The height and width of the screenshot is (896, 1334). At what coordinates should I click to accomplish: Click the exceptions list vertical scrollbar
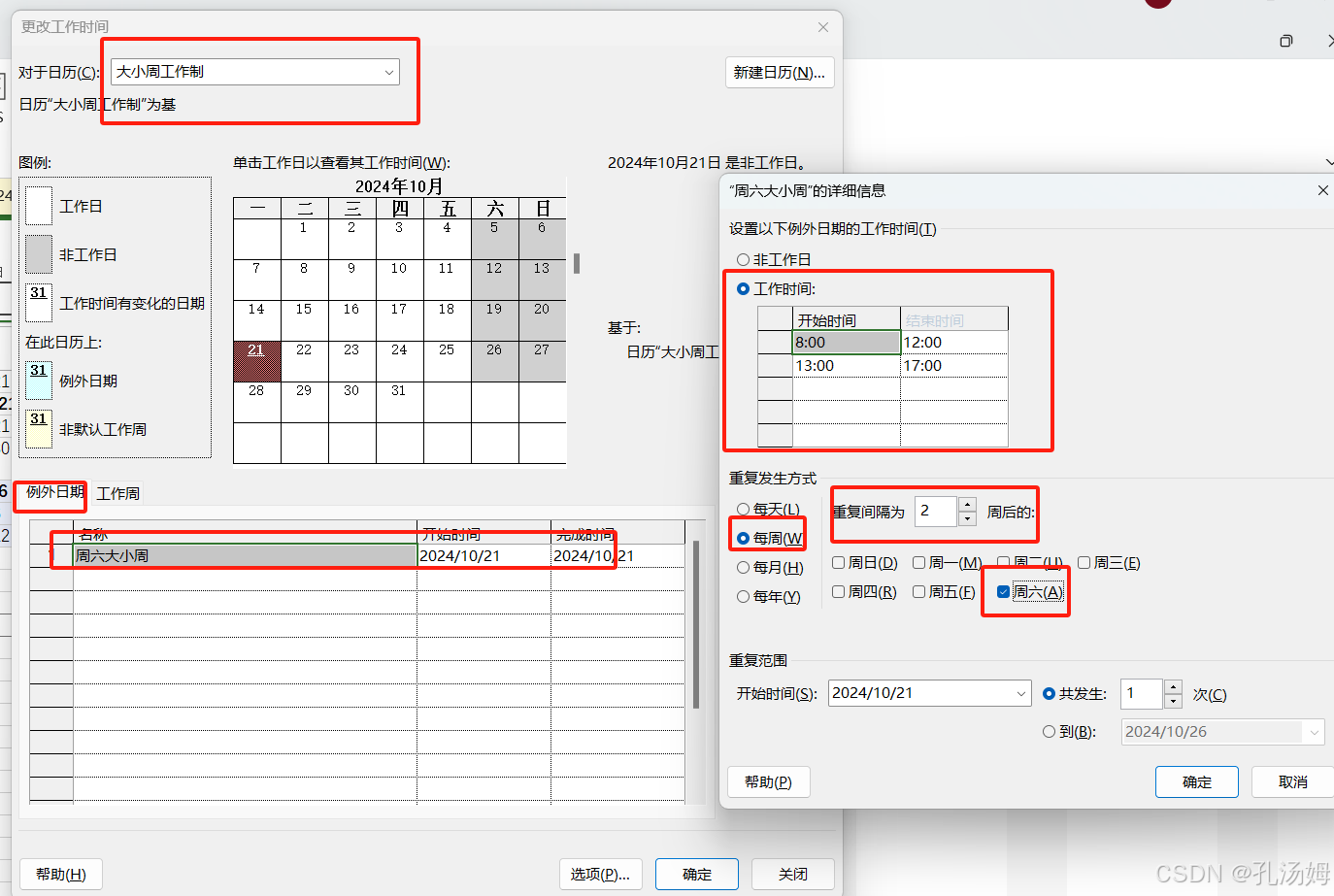pyautogui.click(x=696, y=625)
